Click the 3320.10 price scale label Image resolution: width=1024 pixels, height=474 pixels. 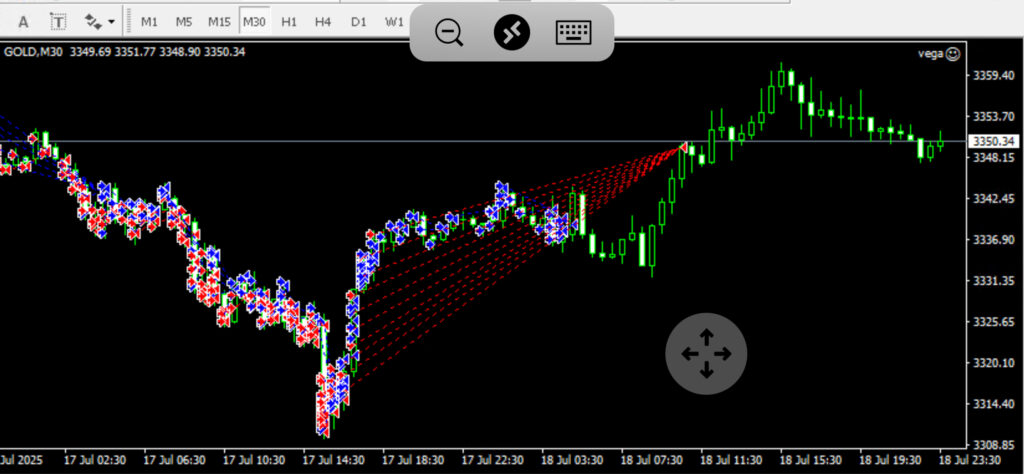[993, 363]
